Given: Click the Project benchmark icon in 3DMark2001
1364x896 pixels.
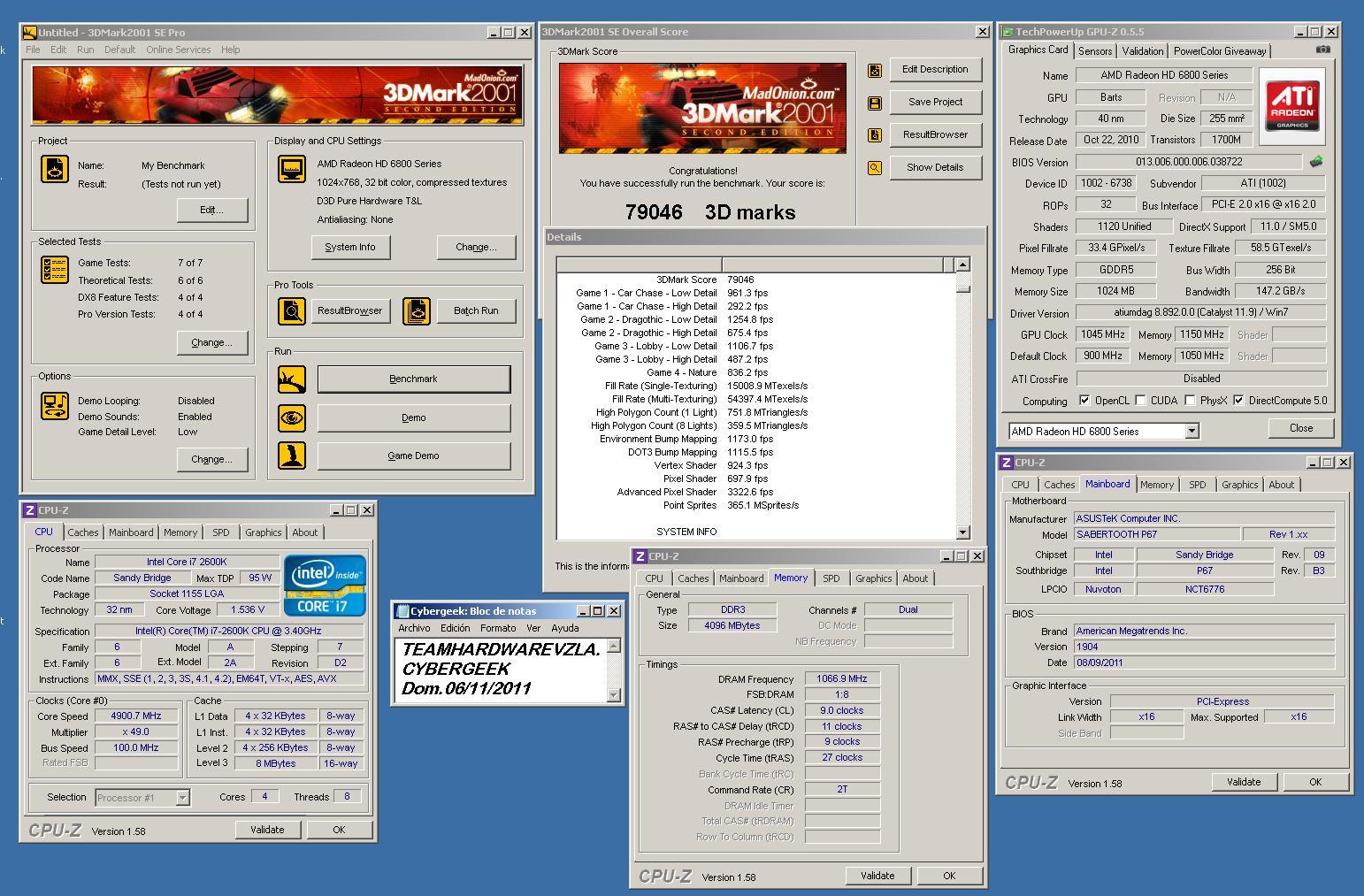Looking at the screenshot, I should click(55, 169).
